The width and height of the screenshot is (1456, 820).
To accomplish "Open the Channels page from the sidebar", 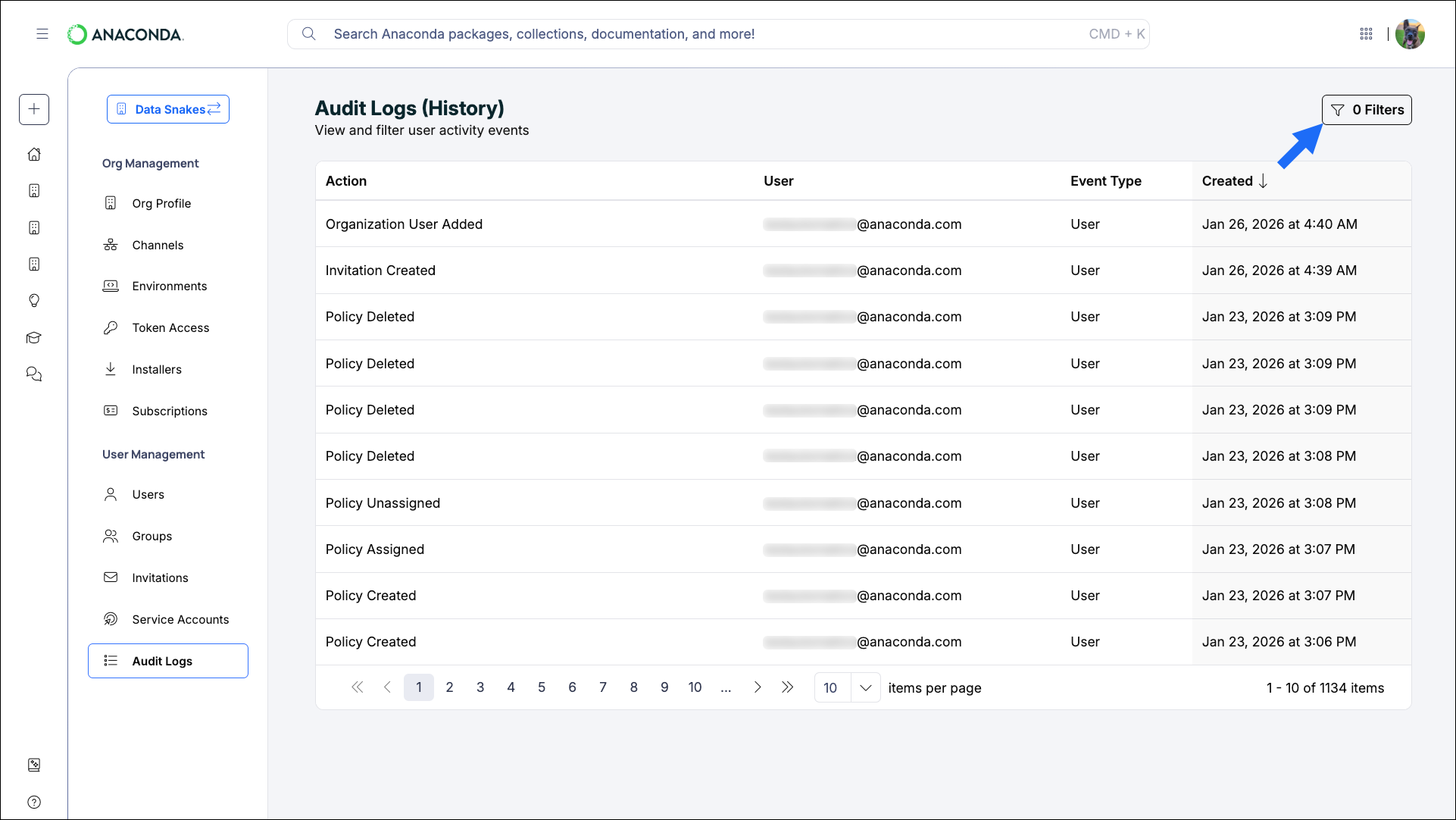I will (x=158, y=245).
